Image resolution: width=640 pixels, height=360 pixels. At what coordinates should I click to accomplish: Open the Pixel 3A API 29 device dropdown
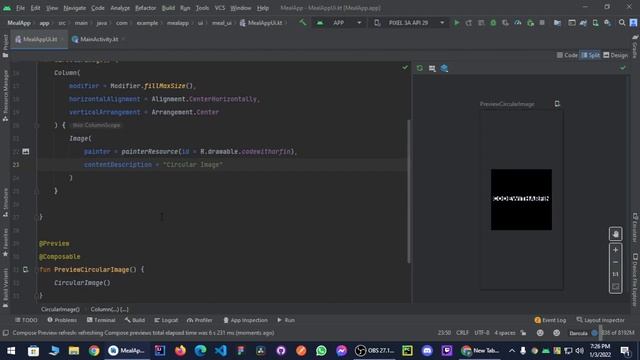[x=410, y=23]
